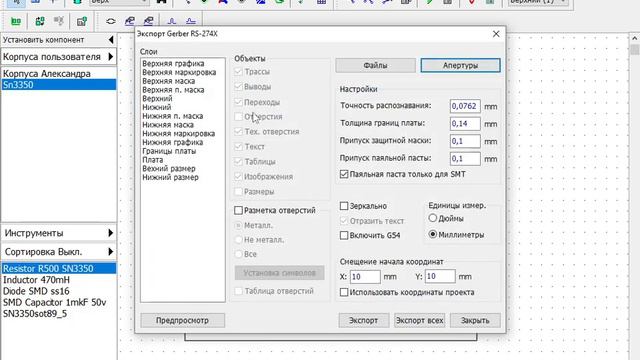Viewport: 640px width, 360px height.
Task: Click the Установка символов button
Action: point(280,273)
